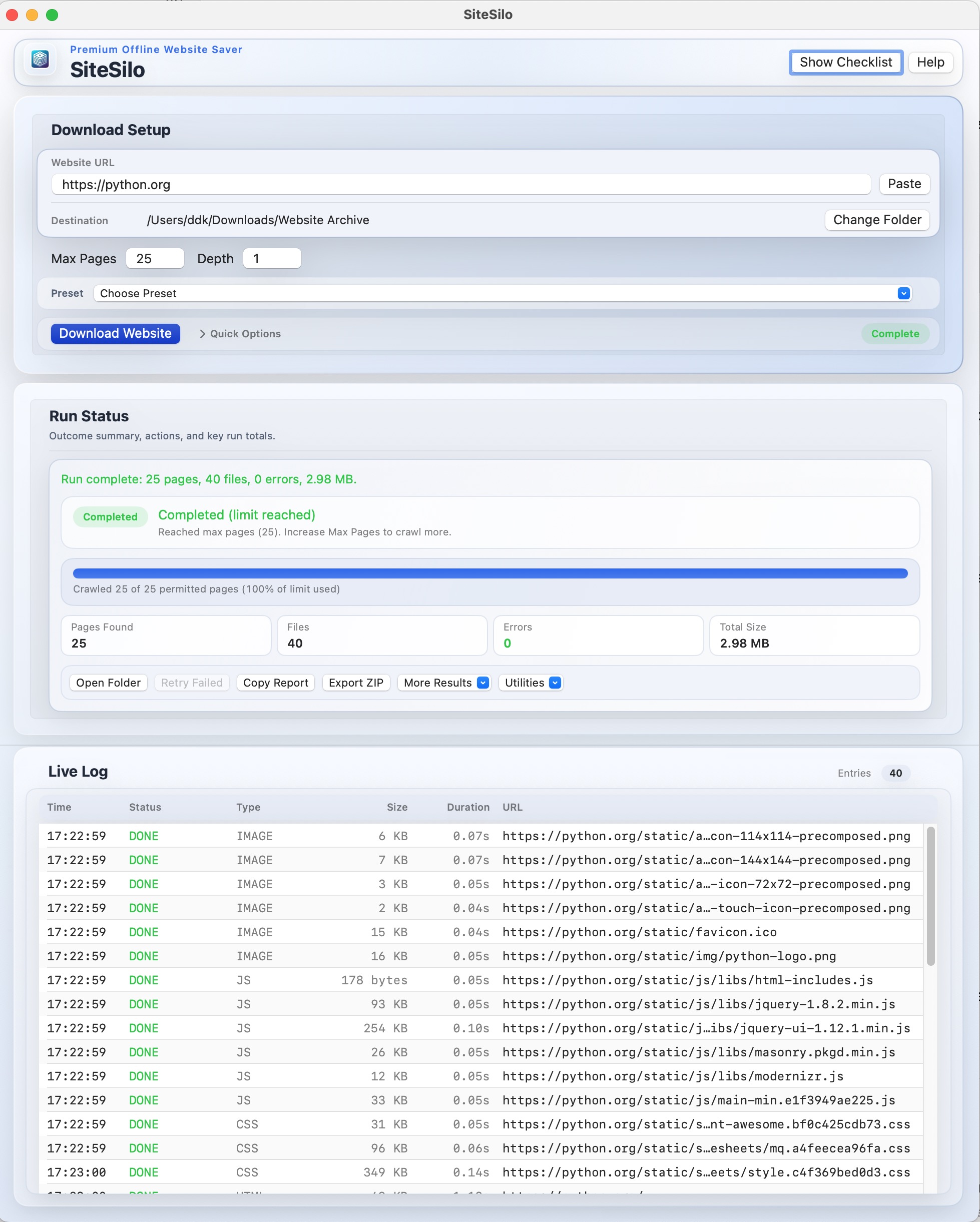This screenshot has height=1222, width=980.
Task: Click the Total Size 2.98 MB card
Action: point(814,636)
